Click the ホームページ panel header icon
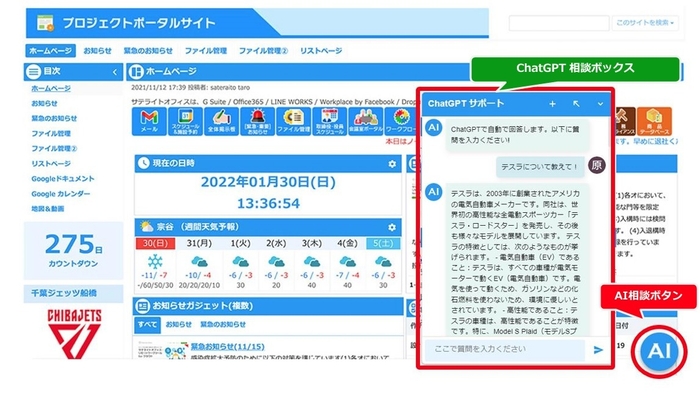700x397 pixels. [136, 71]
